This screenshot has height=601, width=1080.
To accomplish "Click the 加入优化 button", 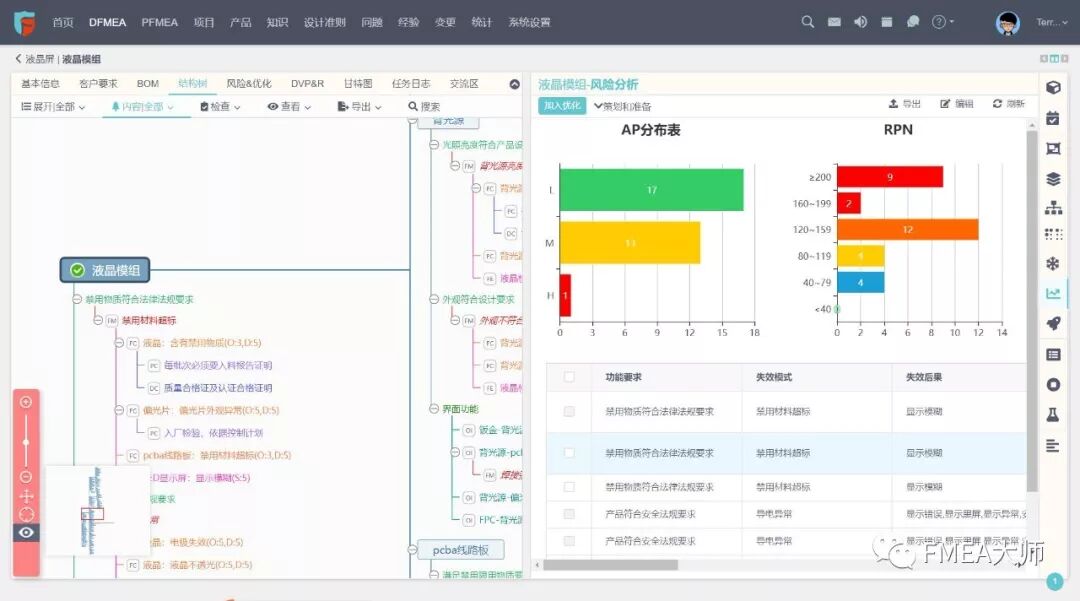I will pos(562,106).
